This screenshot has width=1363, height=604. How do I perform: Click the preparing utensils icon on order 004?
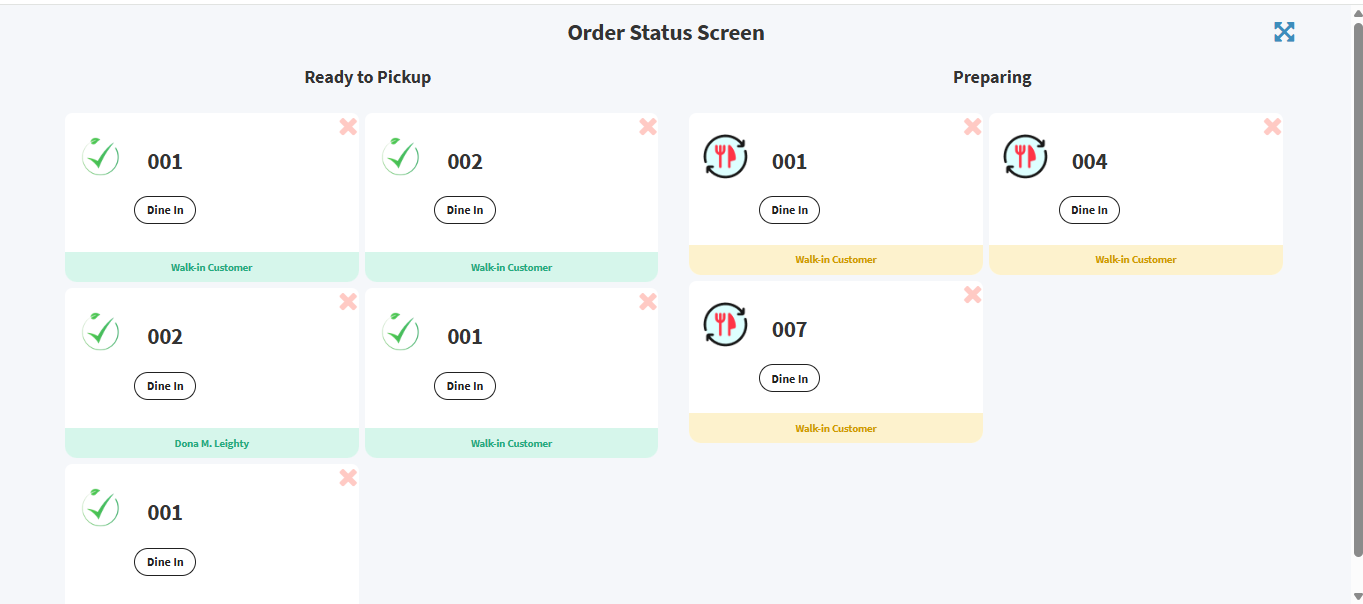coord(1025,156)
